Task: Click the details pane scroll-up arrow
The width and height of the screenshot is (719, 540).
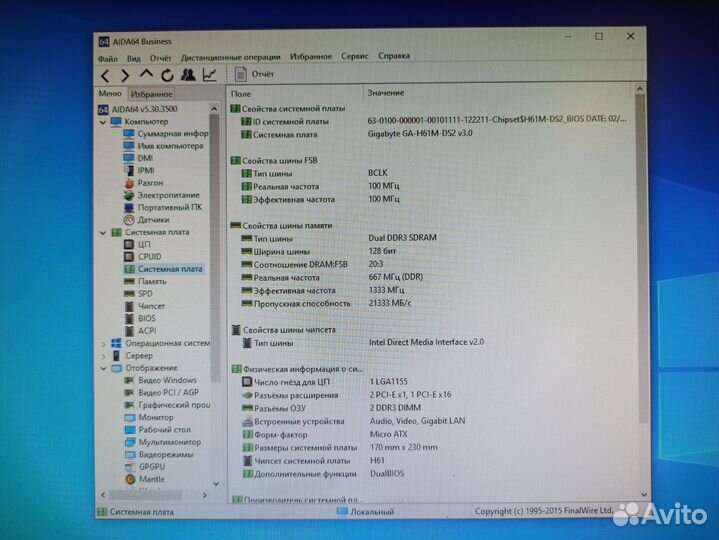Action: pos(640,89)
